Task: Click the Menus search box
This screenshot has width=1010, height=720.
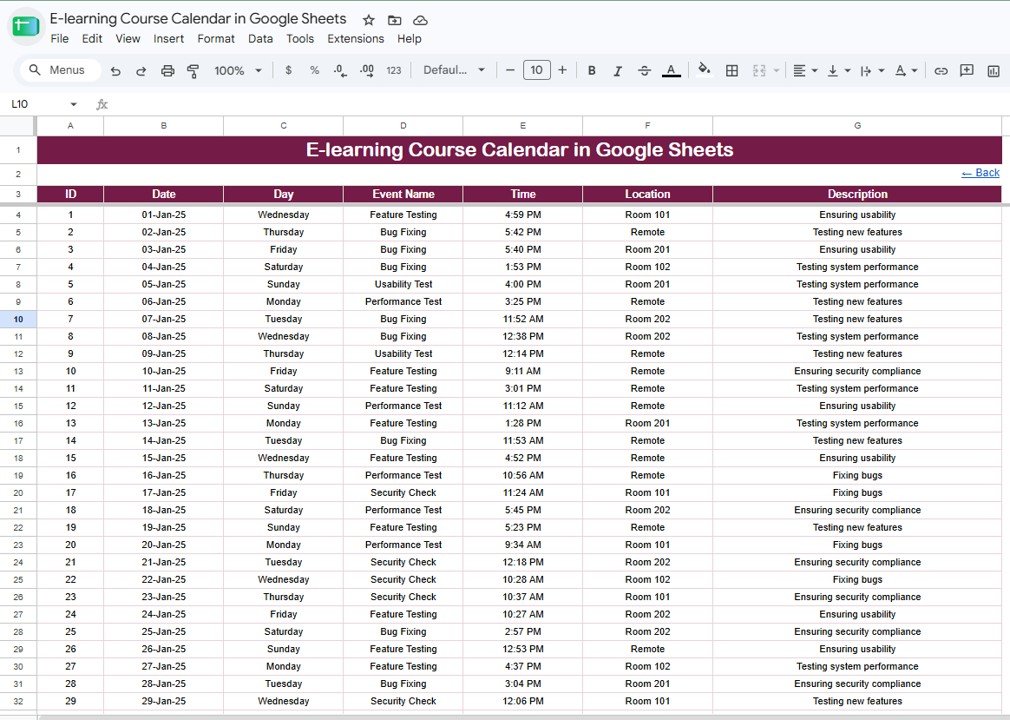Action: pos(61,70)
